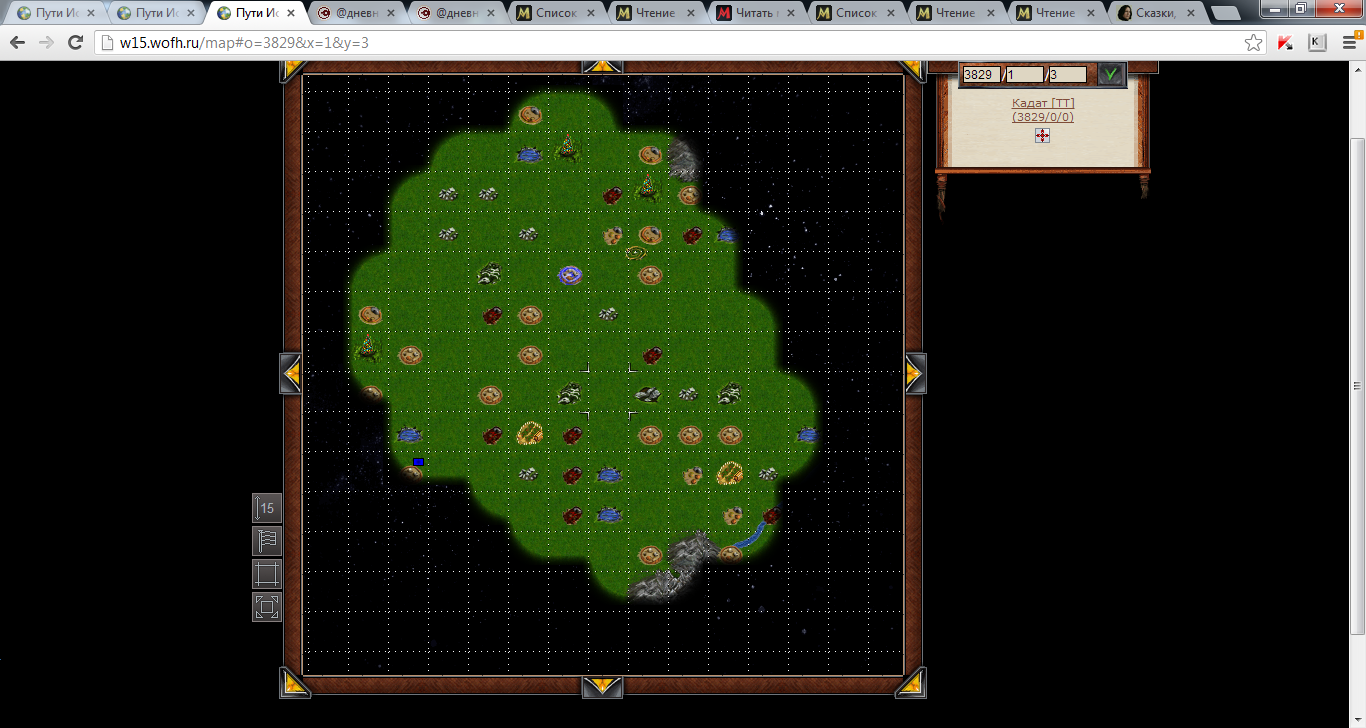Click the small blue square map marker
Screen dimensions: 1366x728
(x=418, y=462)
